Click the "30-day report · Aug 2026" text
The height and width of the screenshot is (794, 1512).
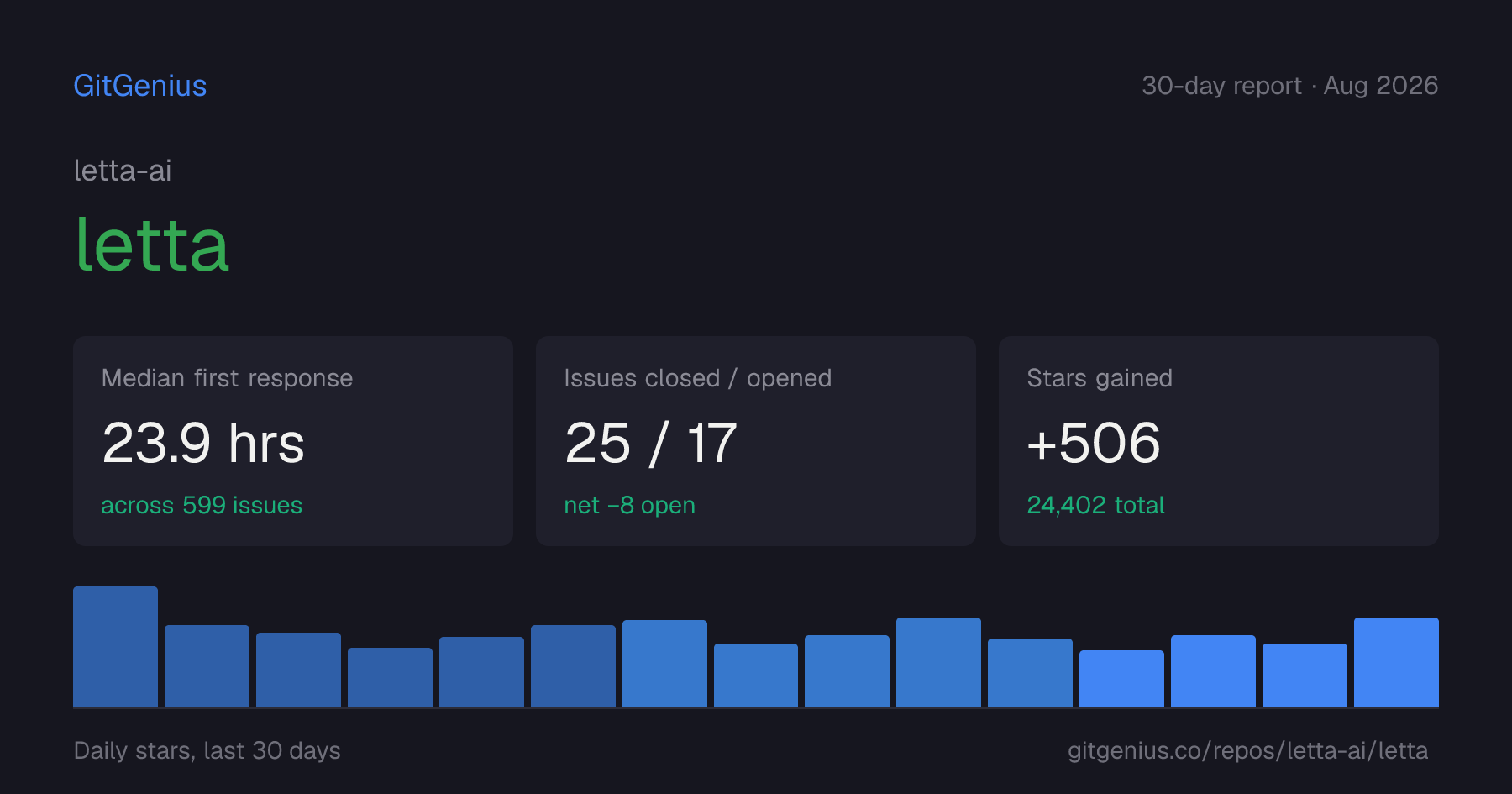pos(1289,86)
